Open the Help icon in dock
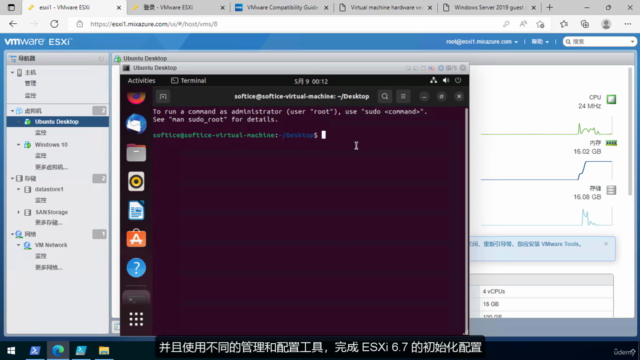Viewport: 640px width, 360px height. click(136, 268)
